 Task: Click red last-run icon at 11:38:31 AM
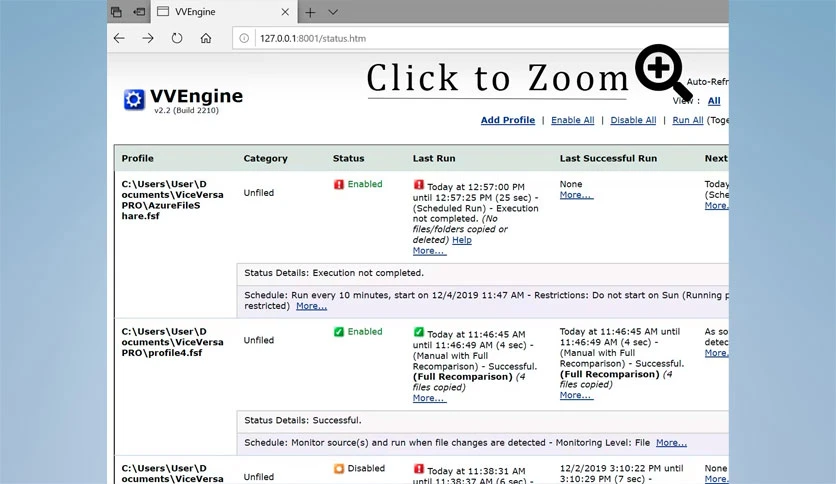tap(419, 469)
